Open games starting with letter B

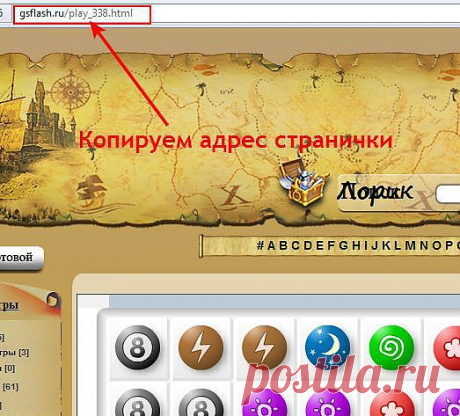283,246
